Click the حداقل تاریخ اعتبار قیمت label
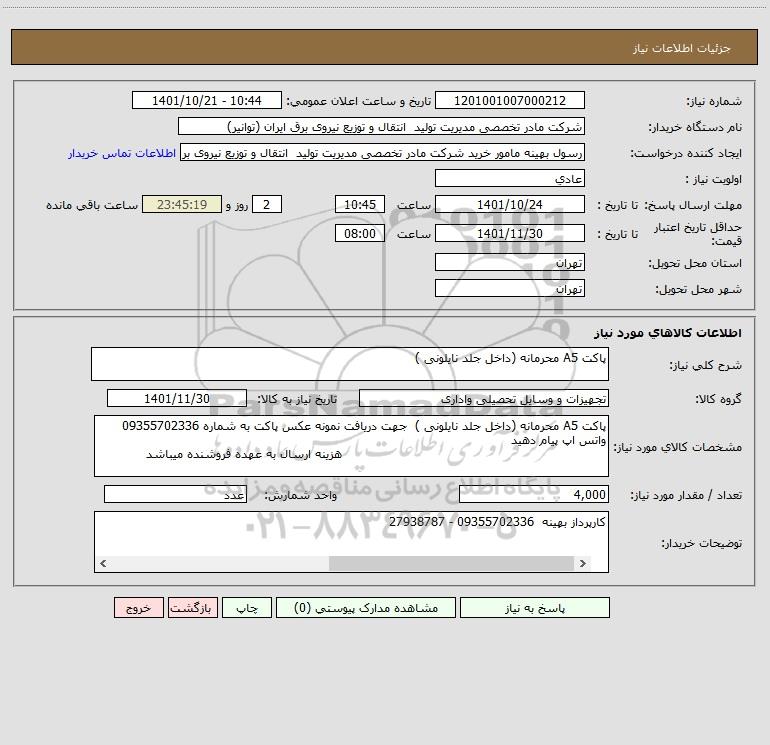770x745 pixels. (x=698, y=234)
